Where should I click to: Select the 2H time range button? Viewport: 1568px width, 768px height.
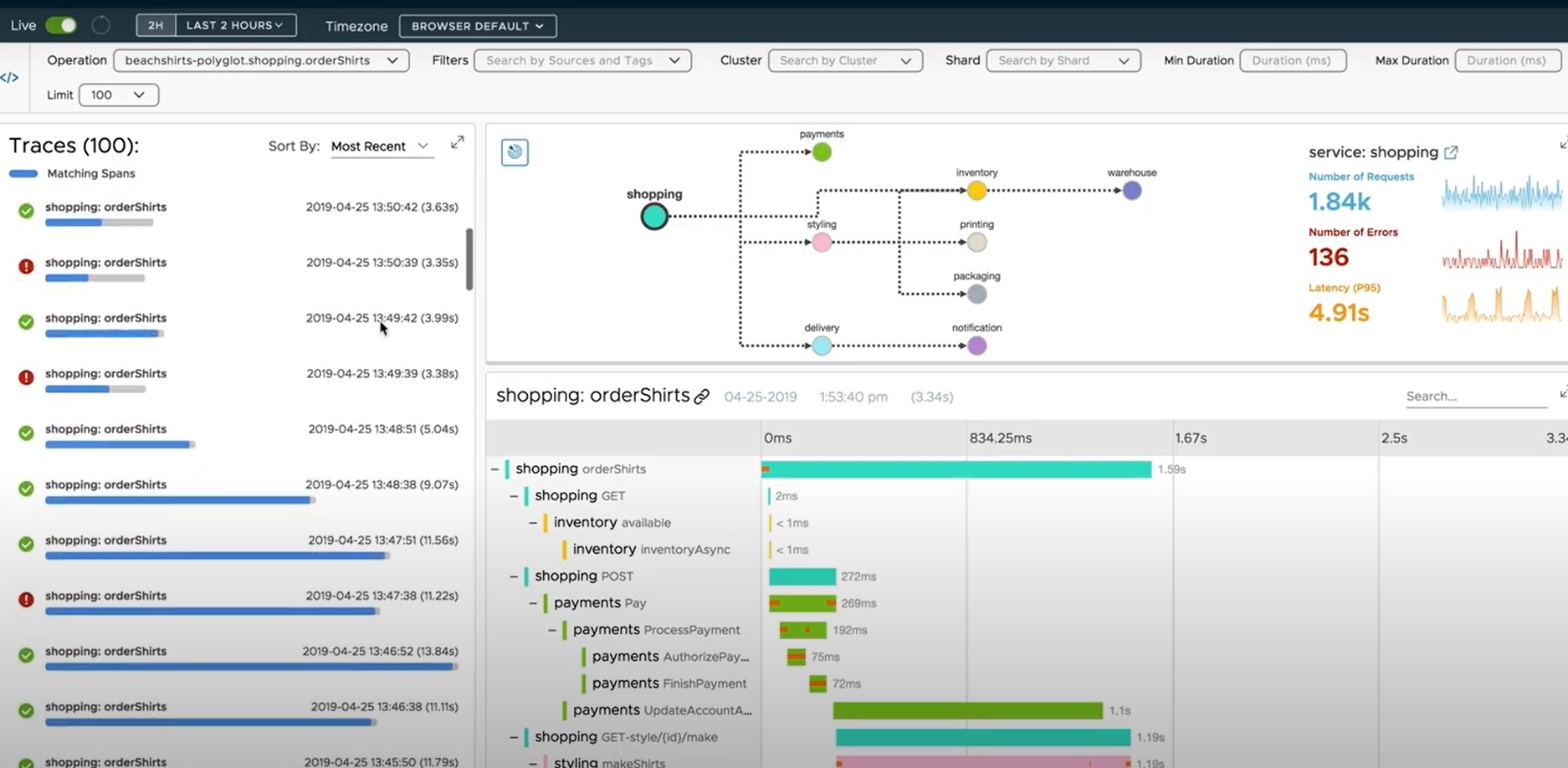pos(156,25)
